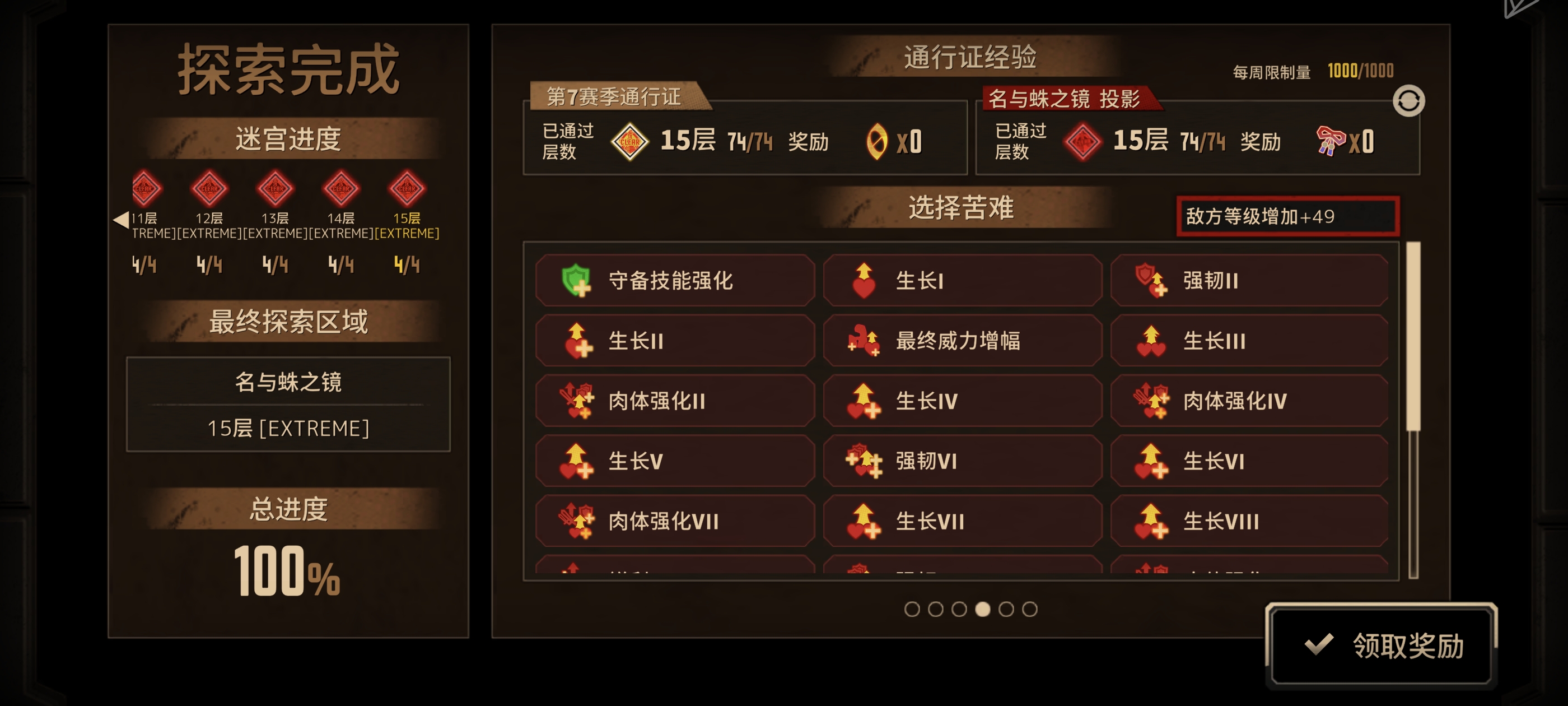Click the 强韧VI icon
This screenshot has height=706, width=1568.
[864, 461]
